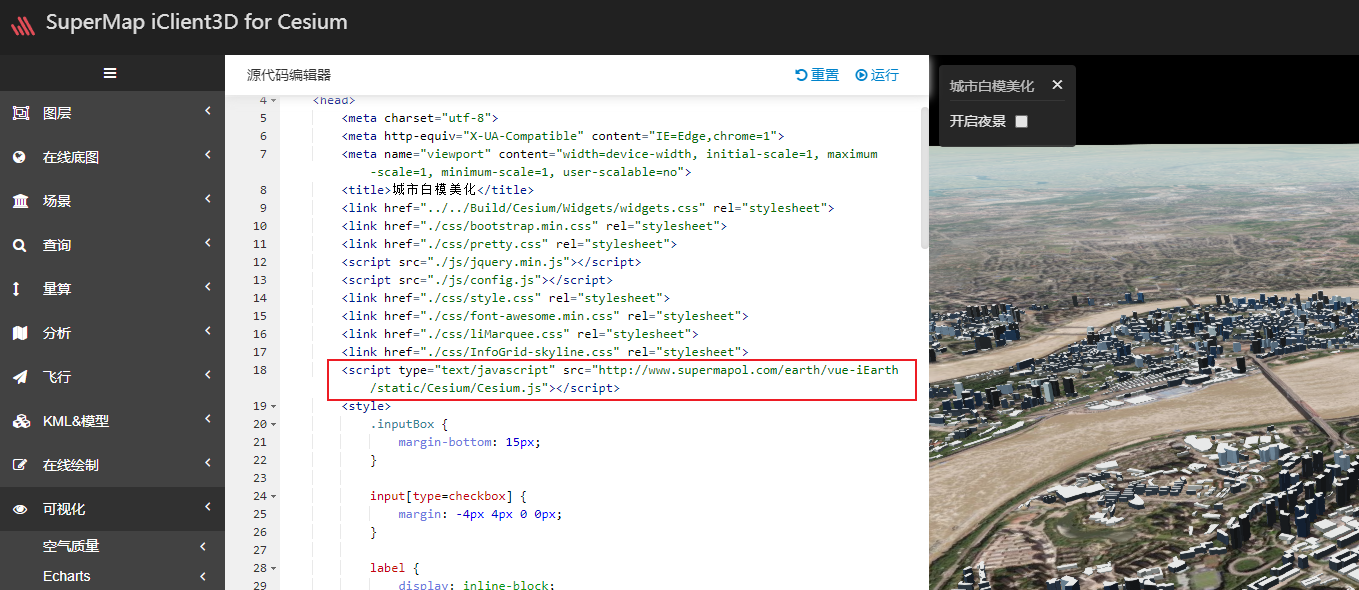This screenshot has width=1359, height=590.
Task: Click the meta charset code line
Action: 420,118
